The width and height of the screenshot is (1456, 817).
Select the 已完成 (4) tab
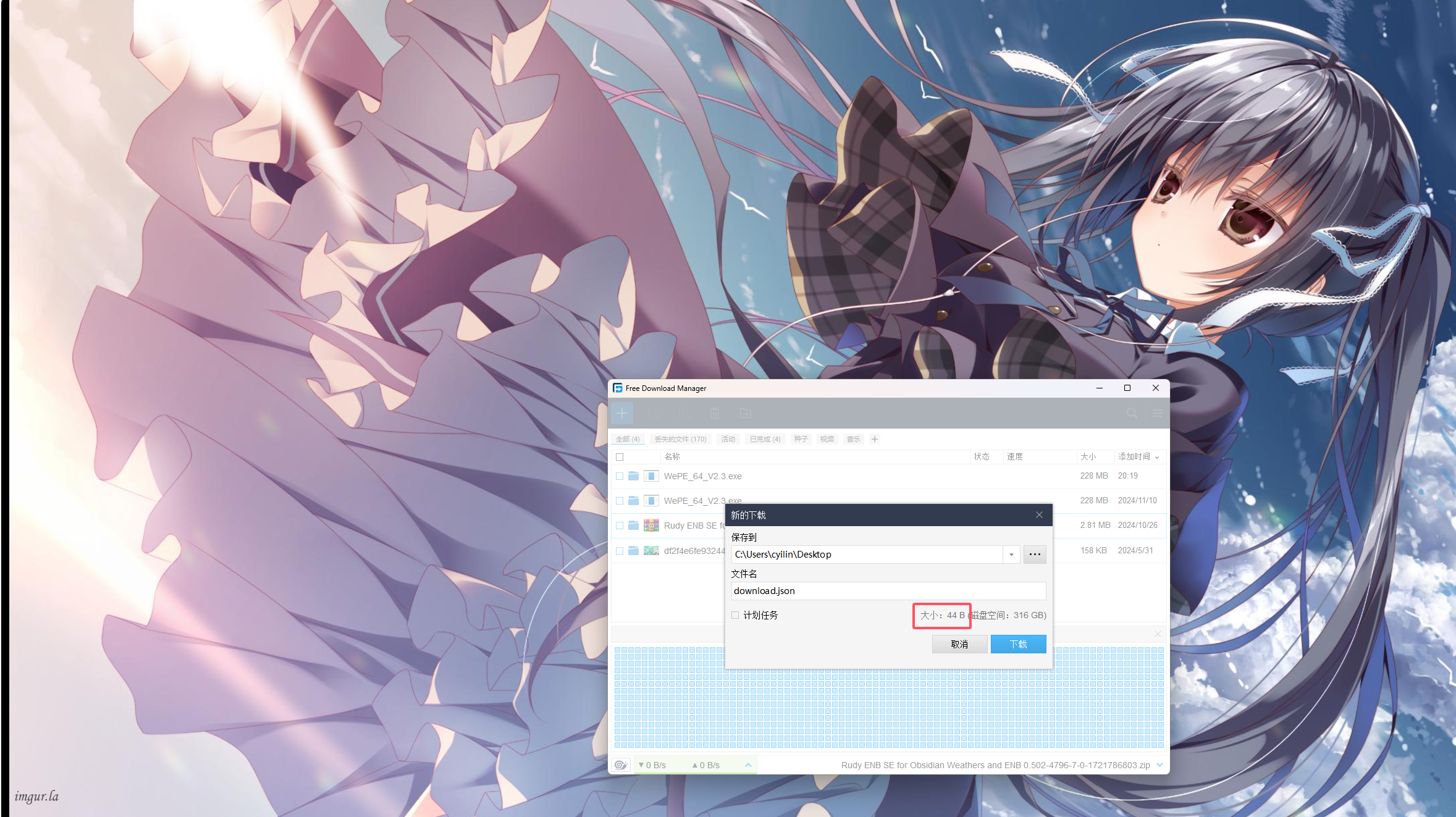coord(765,439)
